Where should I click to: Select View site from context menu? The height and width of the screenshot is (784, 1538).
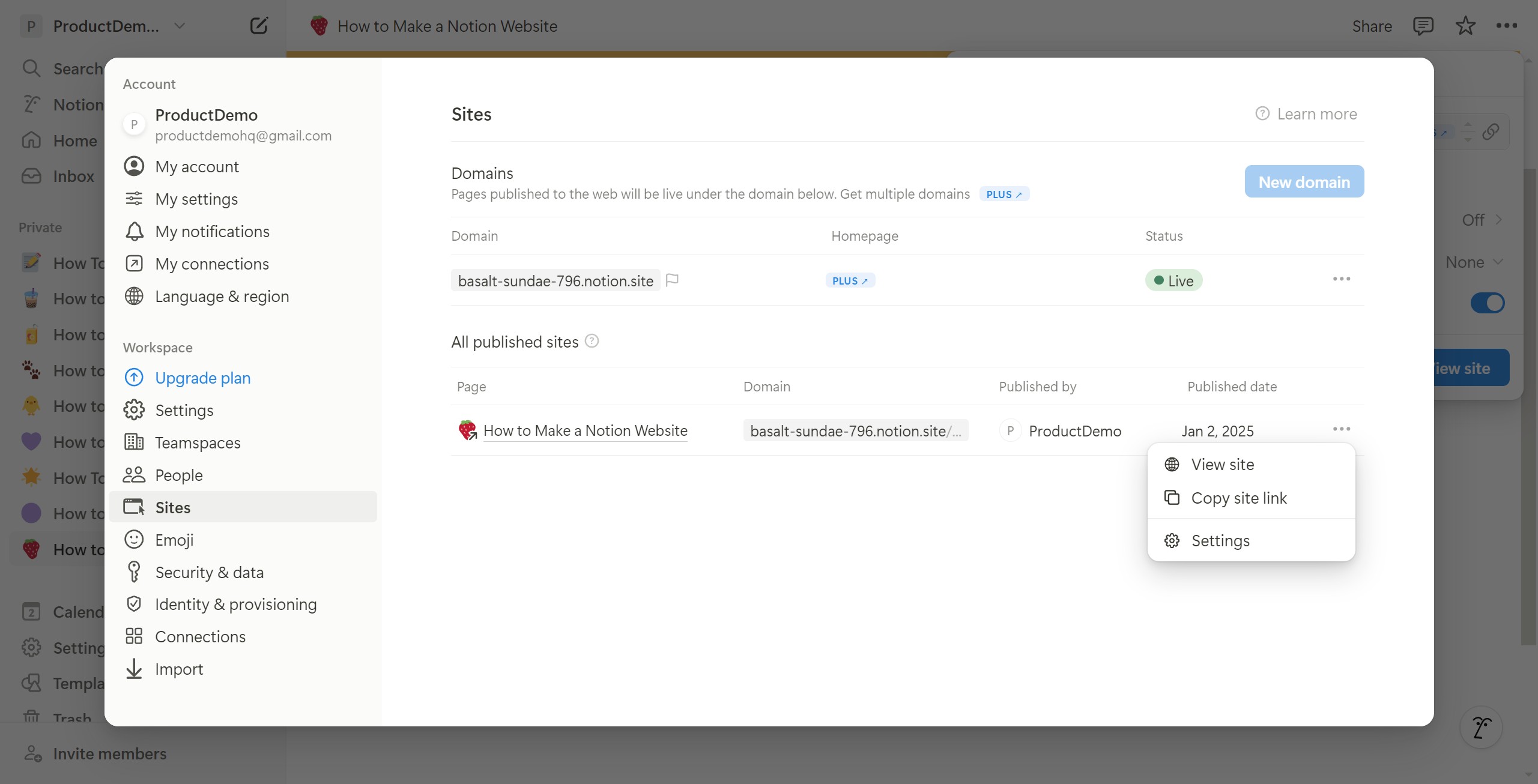click(x=1222, y=464)
